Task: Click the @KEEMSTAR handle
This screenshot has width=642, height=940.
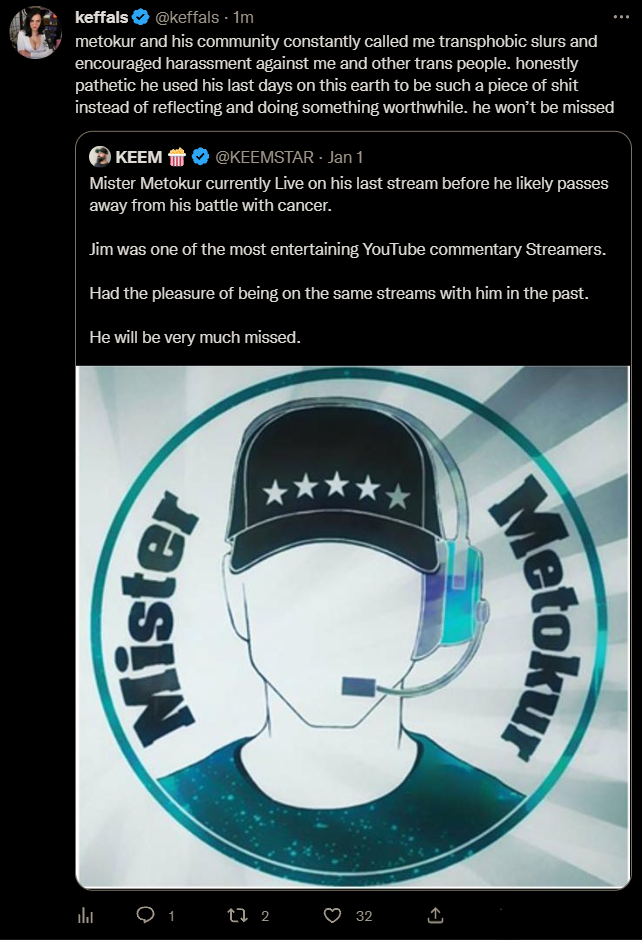Action: coord(264,157)
